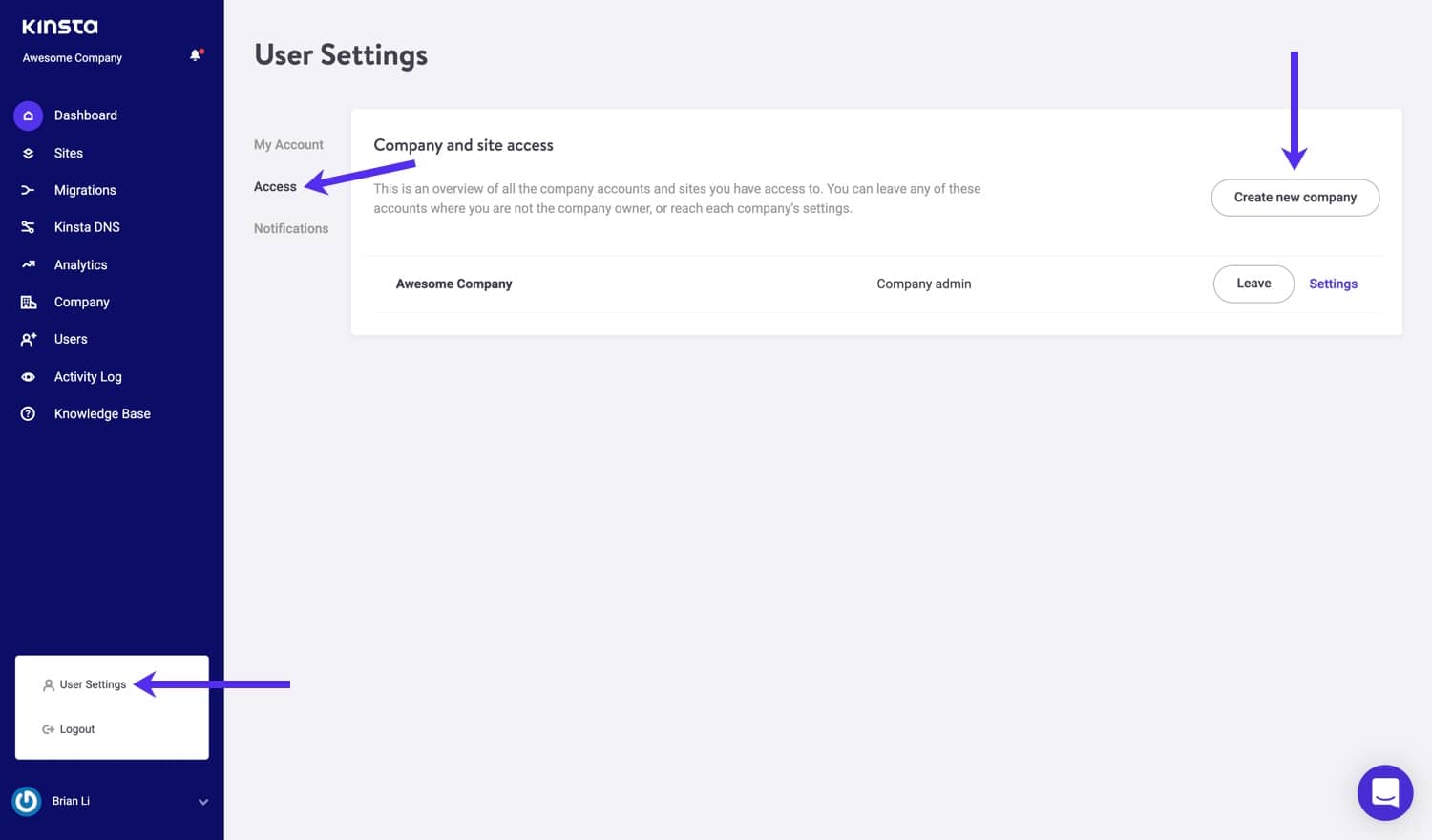Leave the Awesome Company account
Viewport: 1432px width, 840px height.
1253,283
